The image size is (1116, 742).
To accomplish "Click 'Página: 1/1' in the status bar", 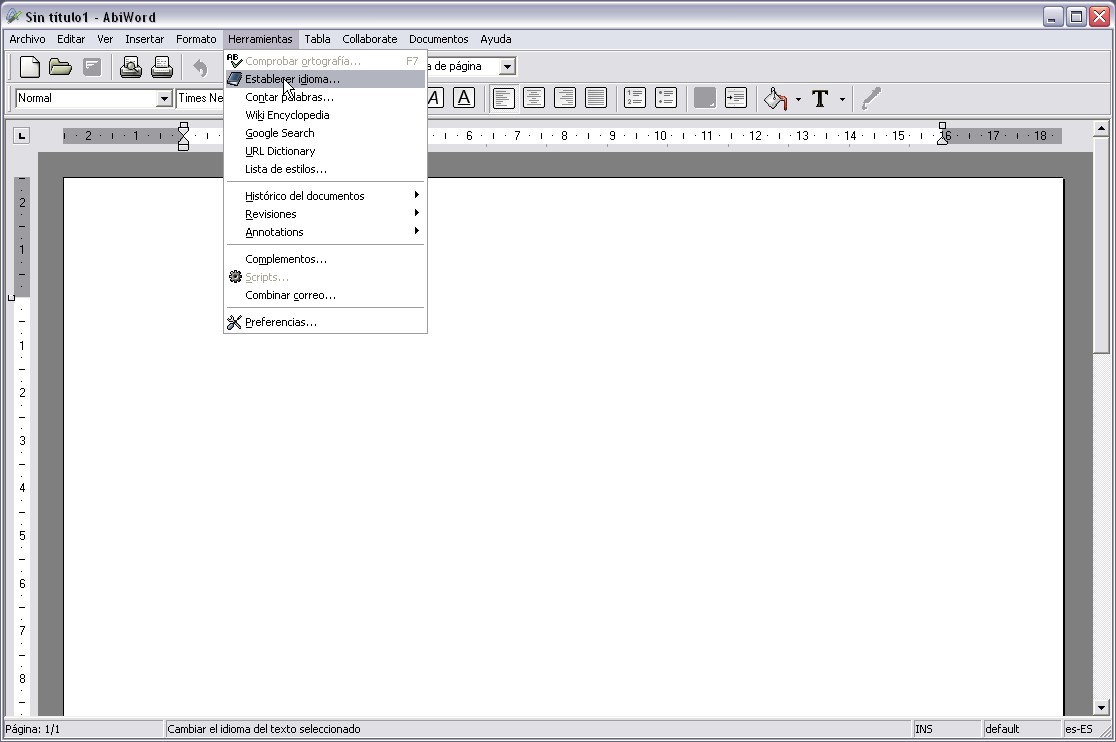I will click(x=83, y=729).
